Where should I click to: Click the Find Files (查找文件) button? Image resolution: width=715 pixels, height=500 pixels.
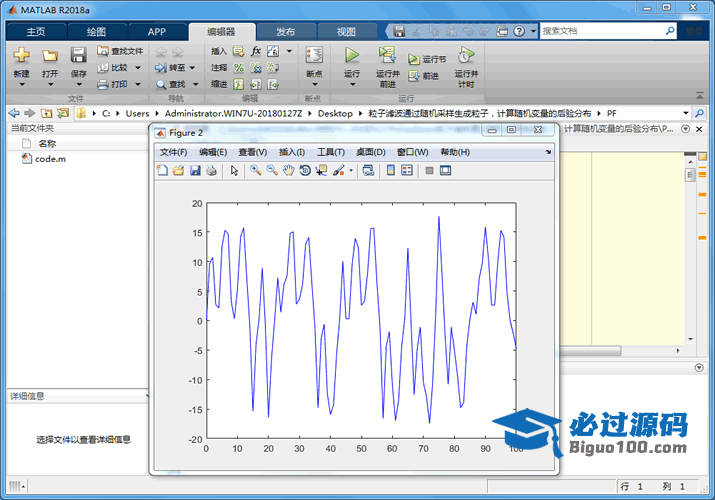tap(120, 51)
